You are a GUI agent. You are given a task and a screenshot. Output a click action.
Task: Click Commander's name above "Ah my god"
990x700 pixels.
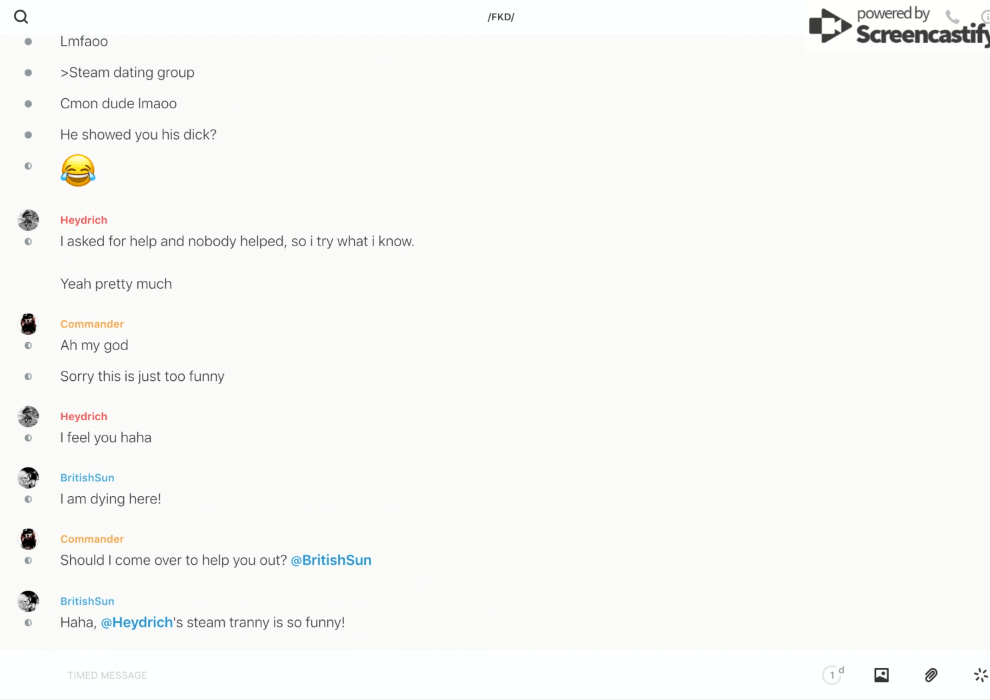[x=92, y=324]
